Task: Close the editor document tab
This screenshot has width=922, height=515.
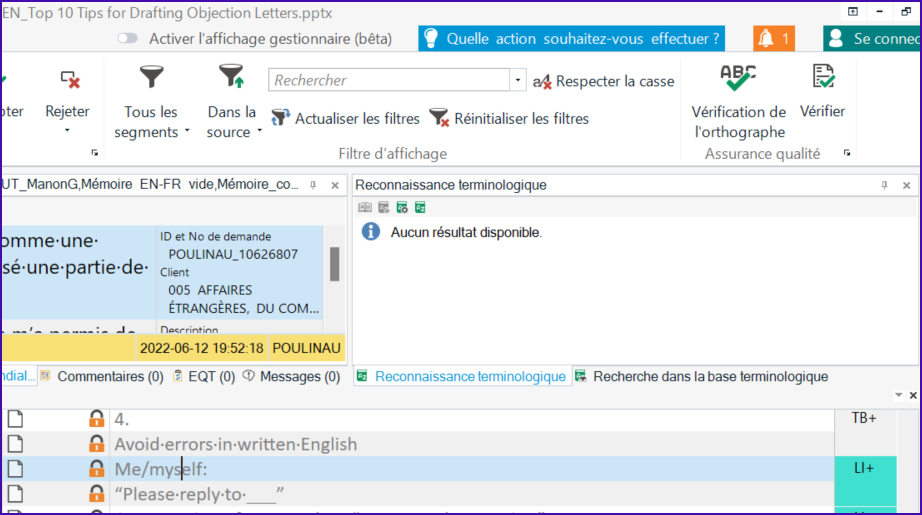Action: click(913, 395)
